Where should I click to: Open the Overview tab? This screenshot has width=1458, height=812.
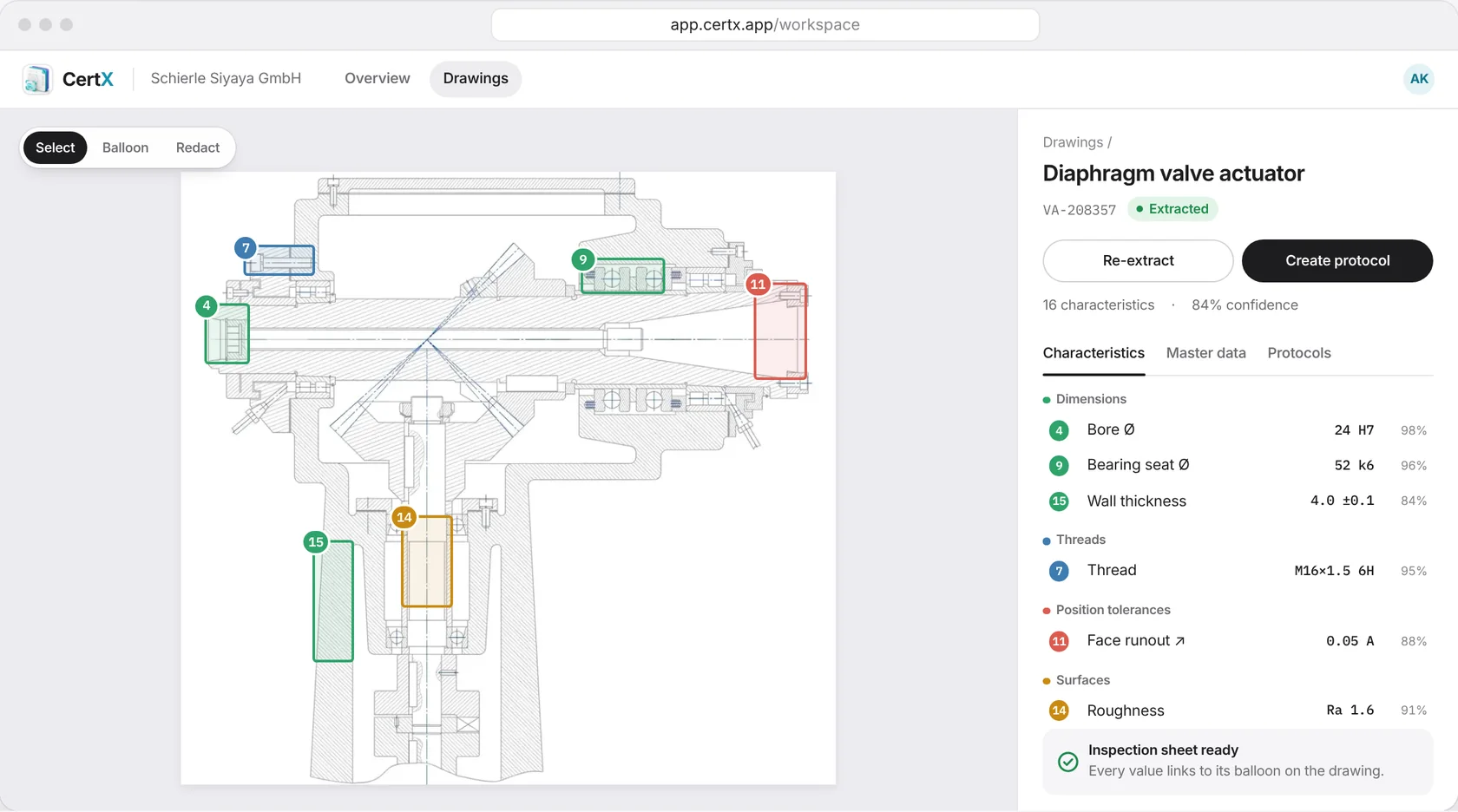(378, 79)
